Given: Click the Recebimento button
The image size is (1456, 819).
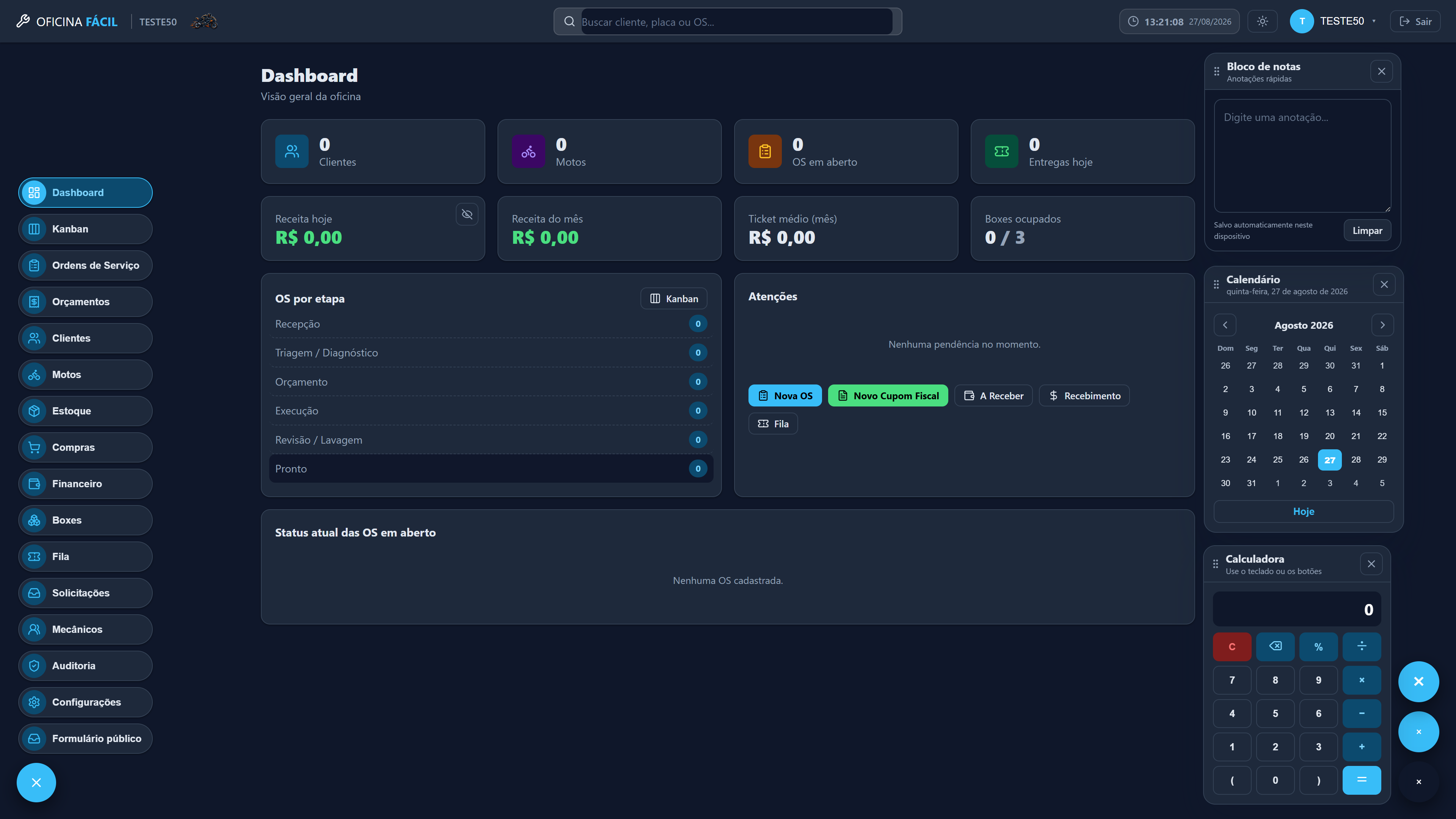Looking at the screenshot, I should click(1084, 395).
